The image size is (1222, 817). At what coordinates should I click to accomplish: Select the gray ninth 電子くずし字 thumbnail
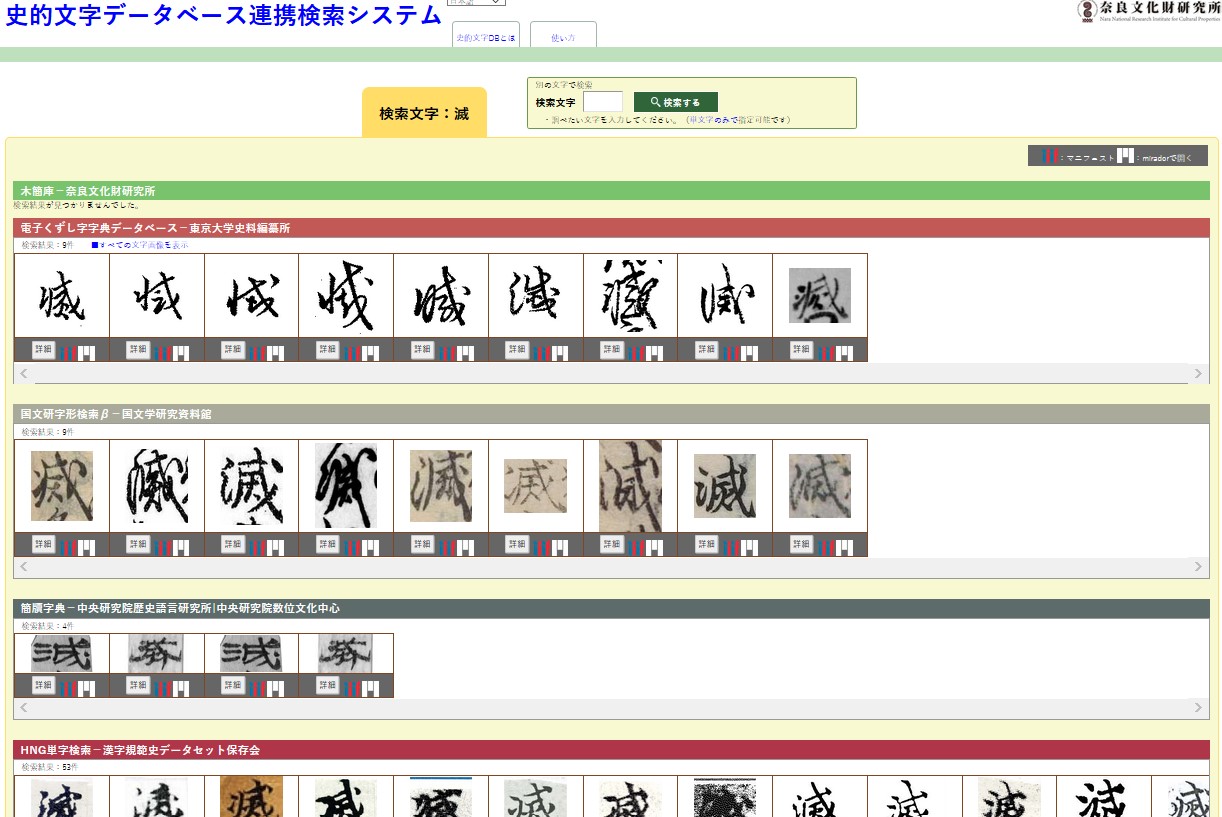click(820, 296)
